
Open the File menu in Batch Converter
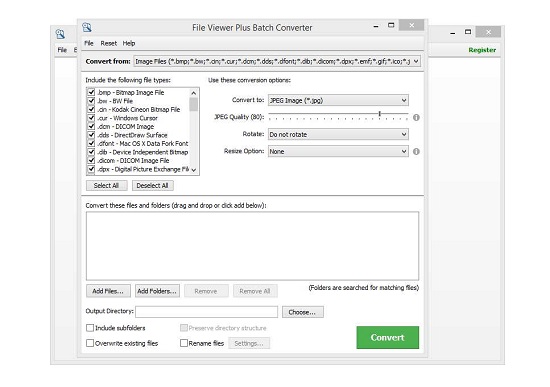[89, 43]
